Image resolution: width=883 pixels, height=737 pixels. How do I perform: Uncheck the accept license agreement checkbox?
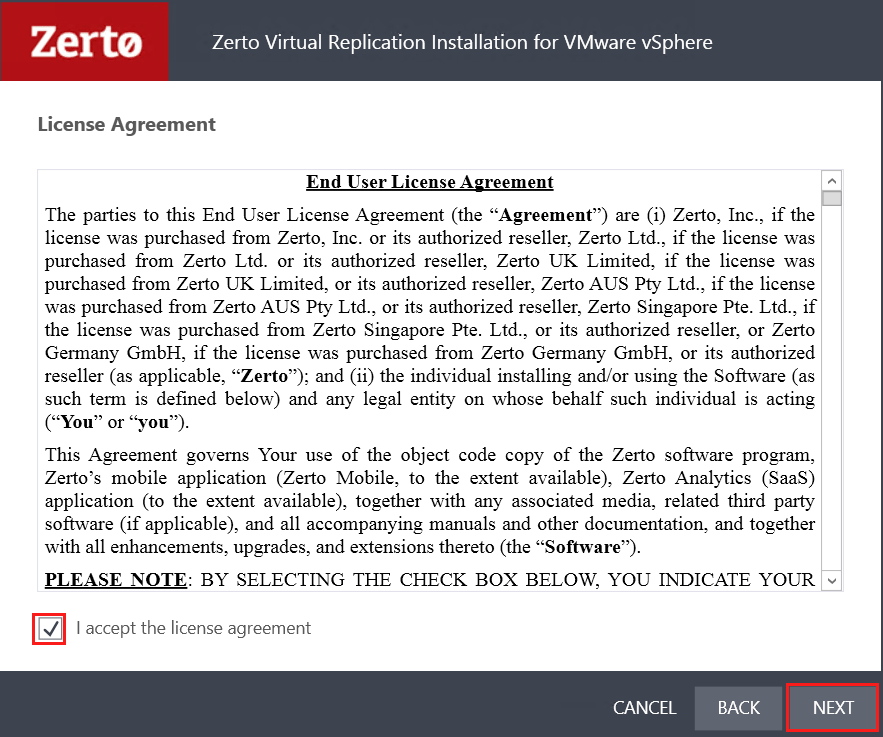click(50, 628)
